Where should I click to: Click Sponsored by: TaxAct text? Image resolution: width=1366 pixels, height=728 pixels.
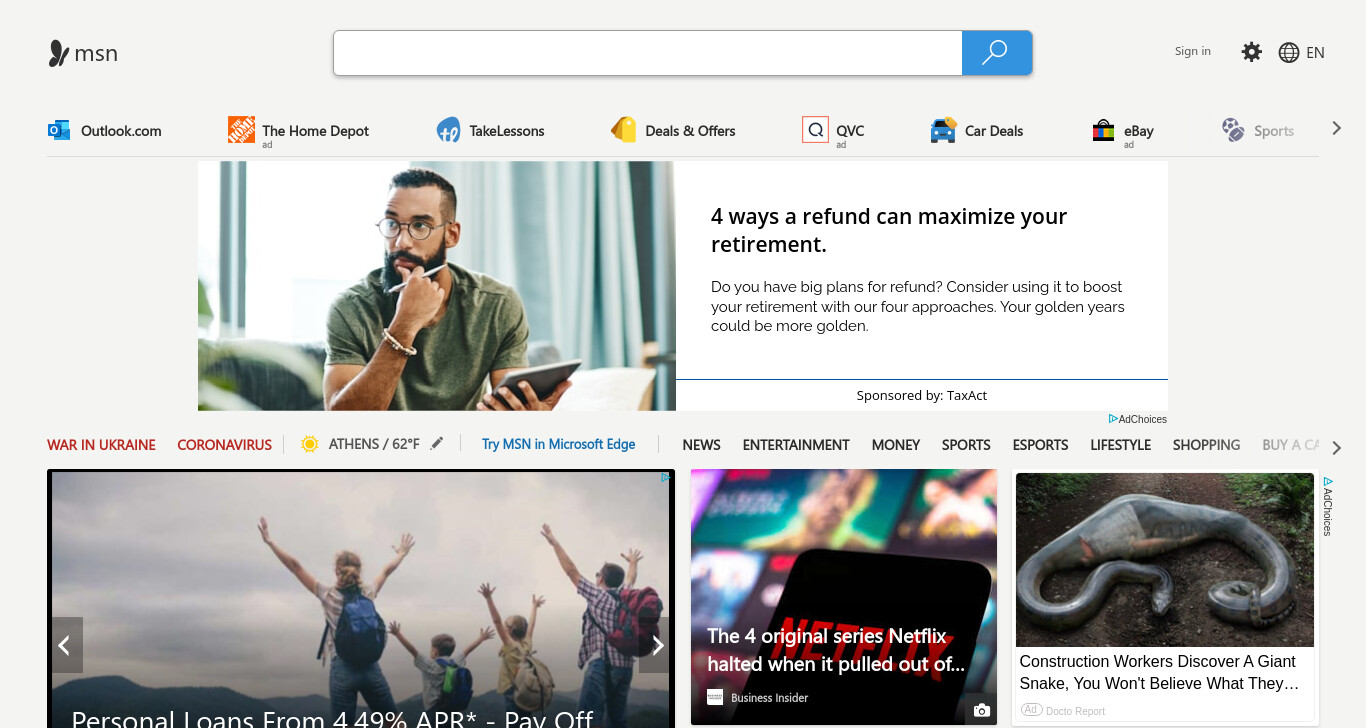[922, 396]
